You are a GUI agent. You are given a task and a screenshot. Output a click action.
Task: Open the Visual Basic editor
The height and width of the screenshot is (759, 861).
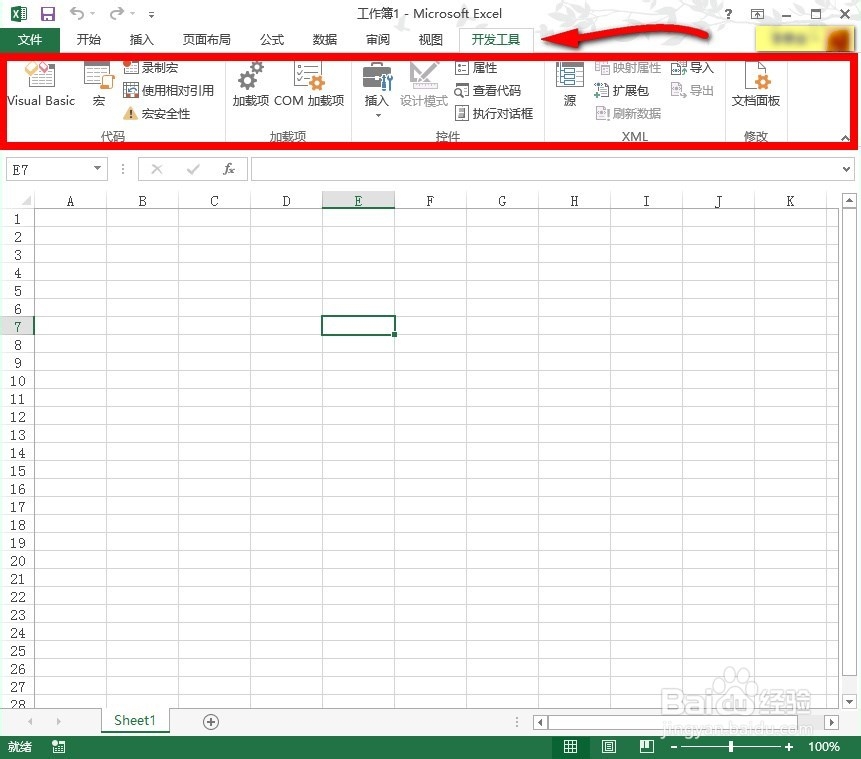pos(41,83)
